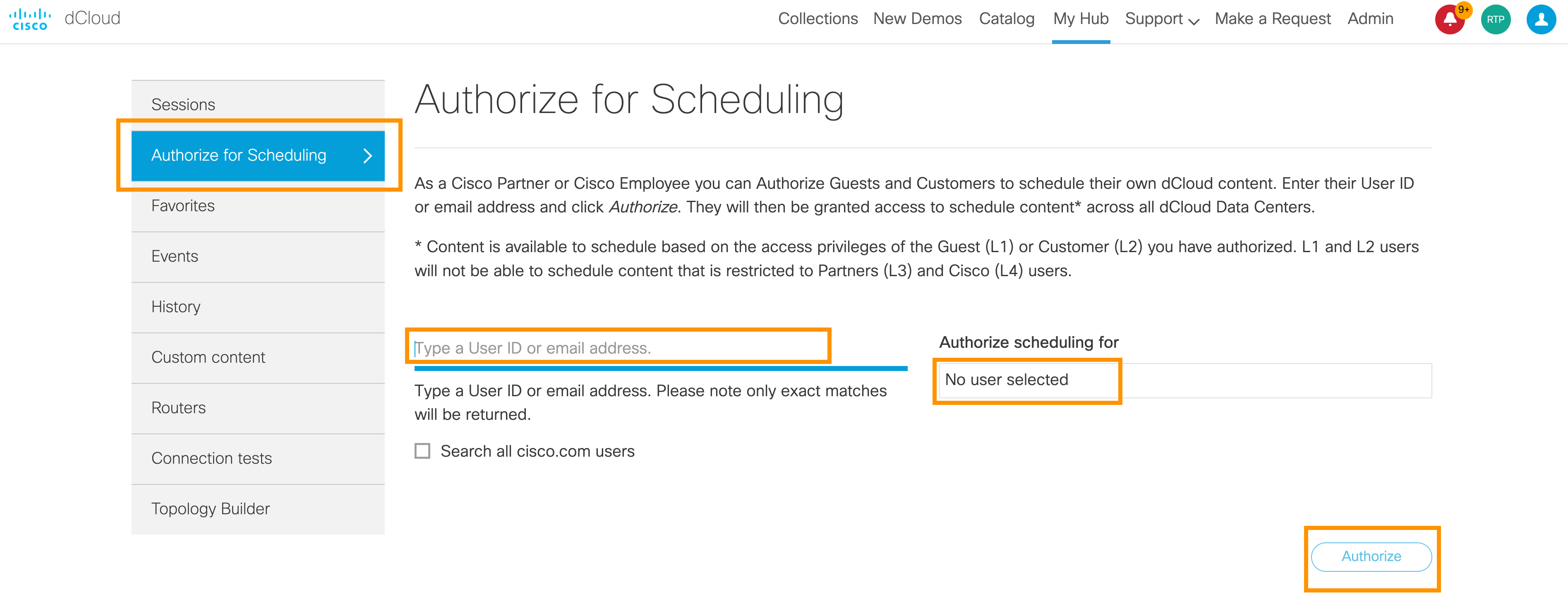
Task: Open Topology Builder from sidebar
Action: pyautogui.click(x=210, y=509)
